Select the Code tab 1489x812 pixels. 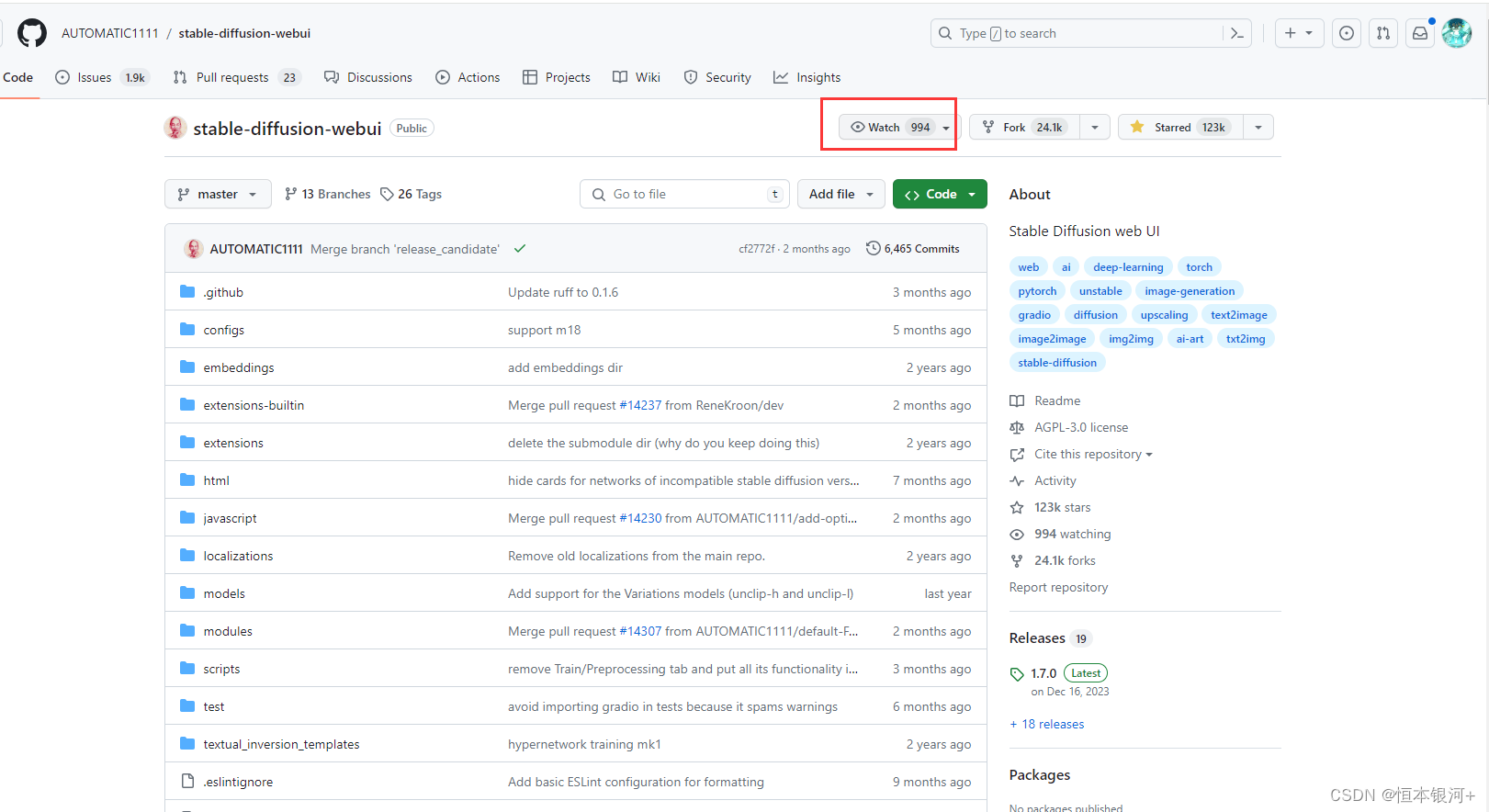18,77
